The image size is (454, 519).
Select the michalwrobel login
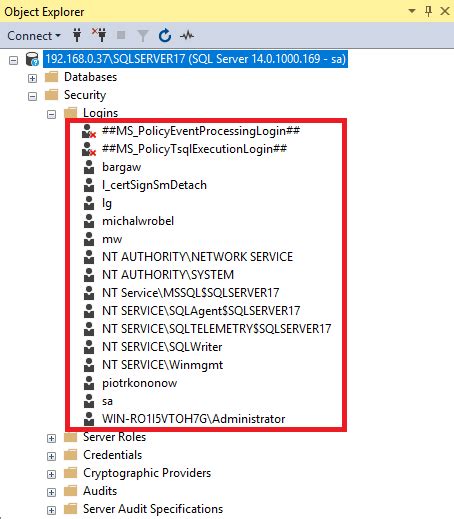click(x=138, y=221)
